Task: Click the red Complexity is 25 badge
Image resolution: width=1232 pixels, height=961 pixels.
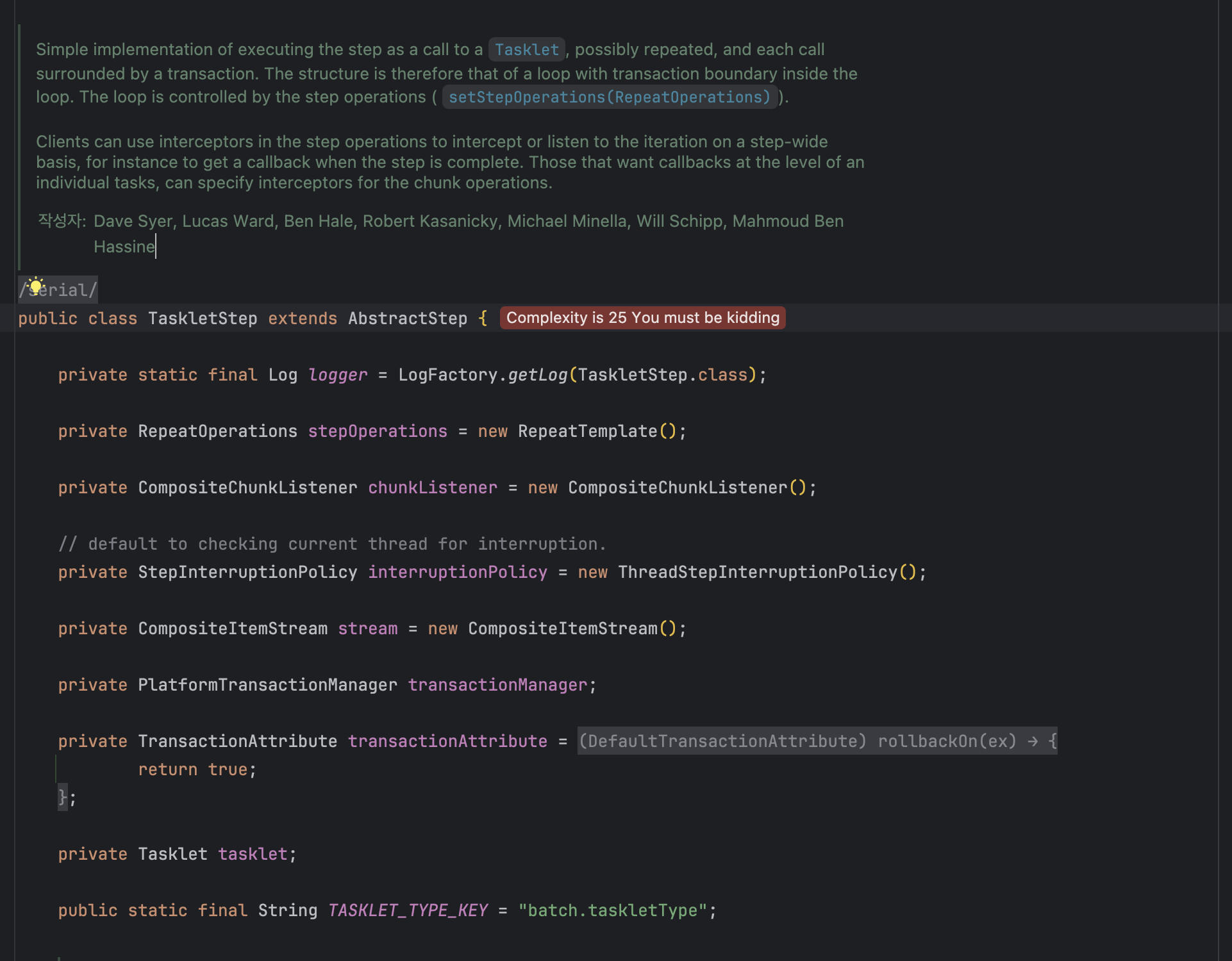Action: tap(642, 318)
